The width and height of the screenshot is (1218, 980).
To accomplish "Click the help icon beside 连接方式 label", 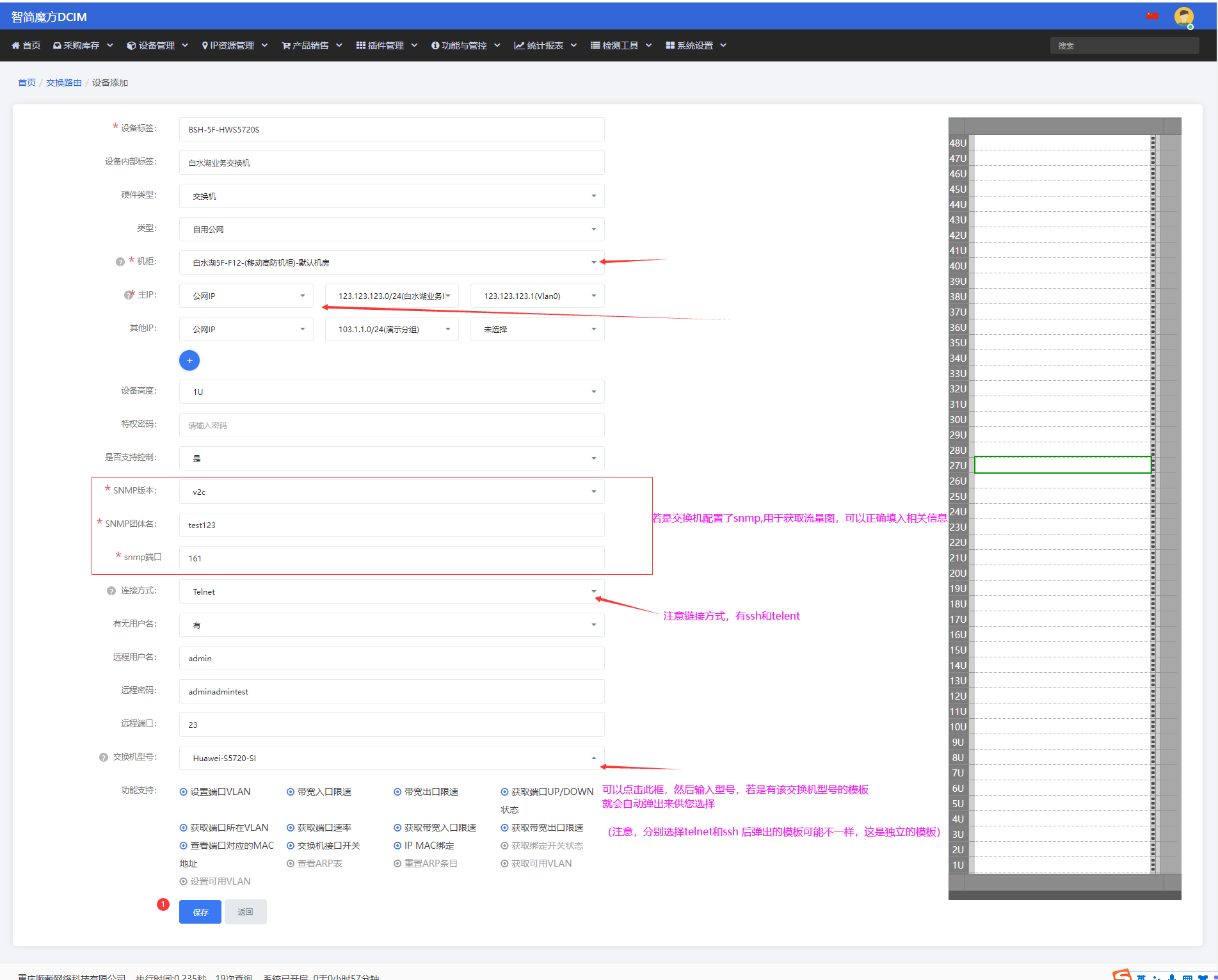I will [x=111, y=591].
